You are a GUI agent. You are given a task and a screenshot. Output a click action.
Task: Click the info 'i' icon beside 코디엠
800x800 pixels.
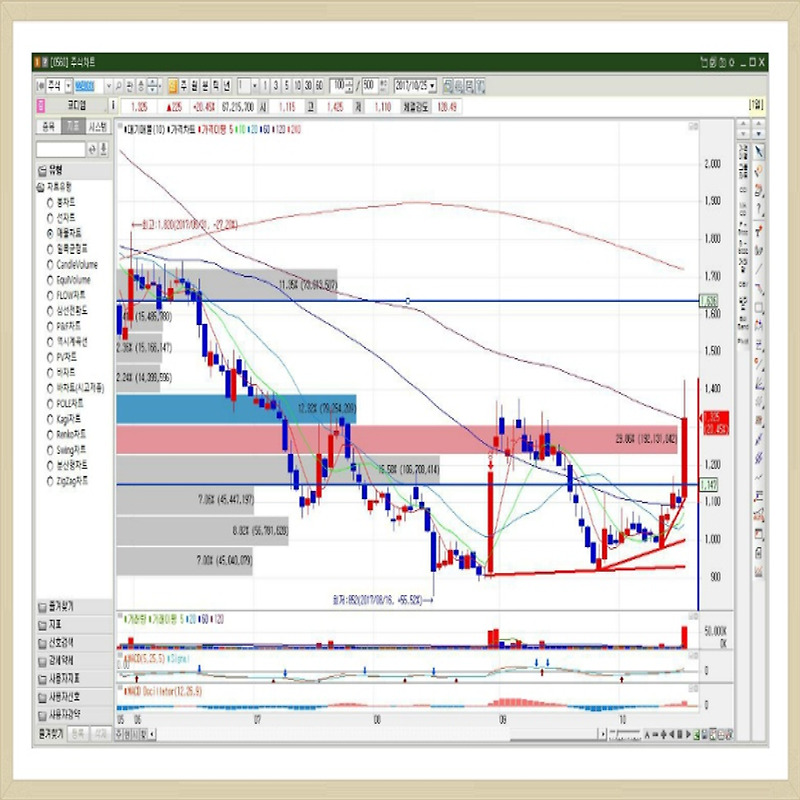click(x=113, y=106)
